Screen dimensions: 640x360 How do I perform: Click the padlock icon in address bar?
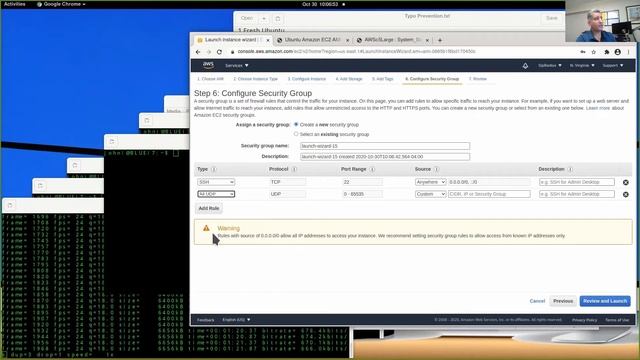coord(232,52)
